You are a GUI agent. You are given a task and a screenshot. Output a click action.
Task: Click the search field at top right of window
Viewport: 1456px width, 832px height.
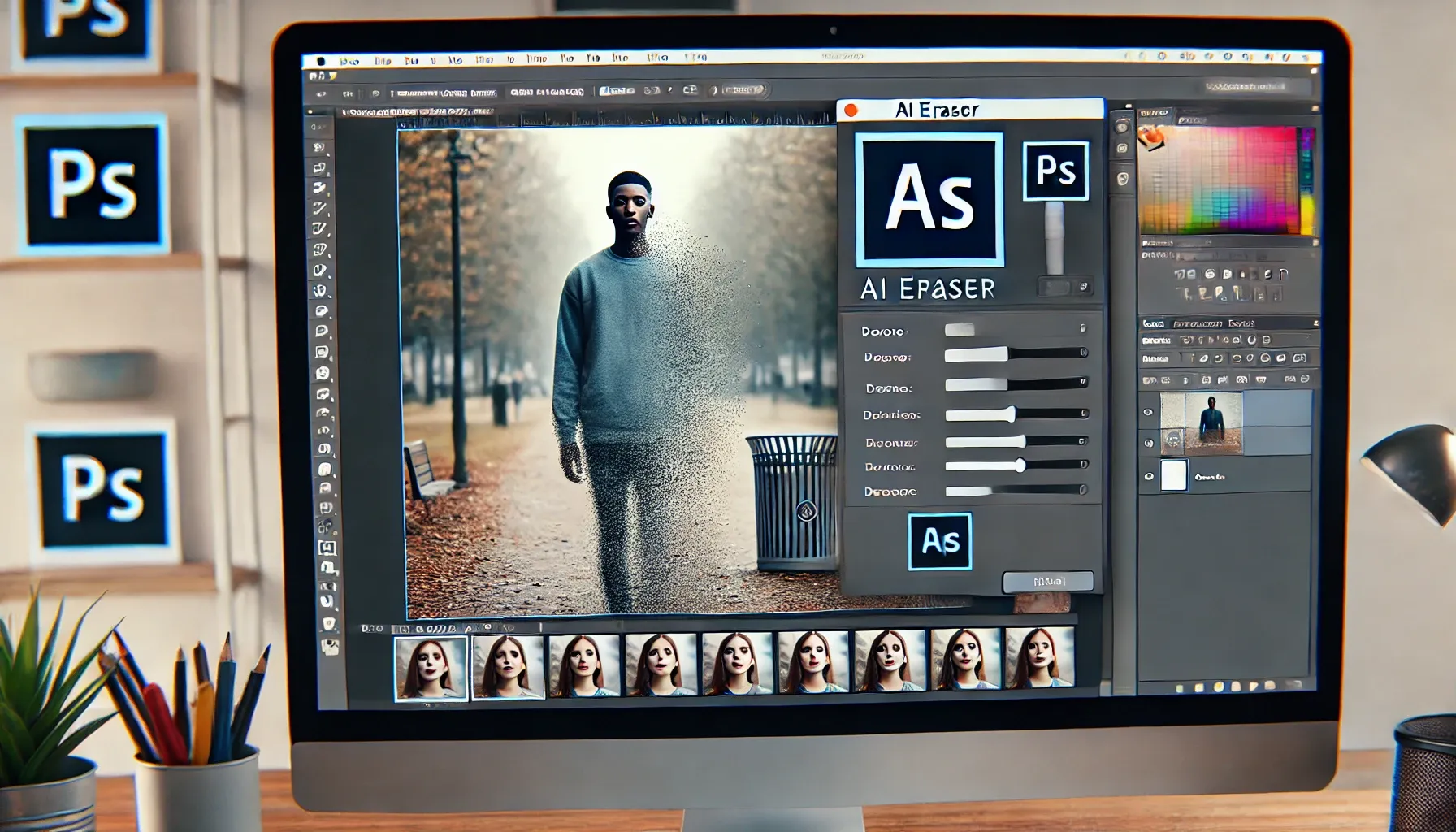click(1255, 86)
